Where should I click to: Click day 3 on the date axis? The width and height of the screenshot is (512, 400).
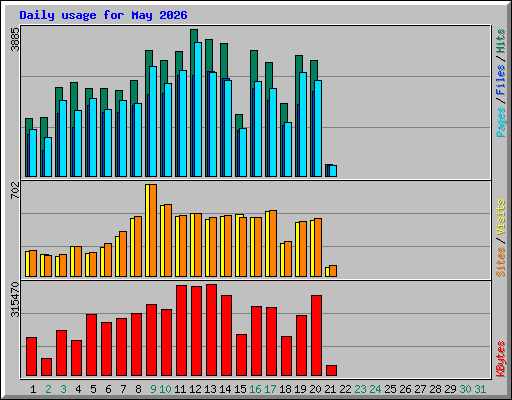coord(63,389)
